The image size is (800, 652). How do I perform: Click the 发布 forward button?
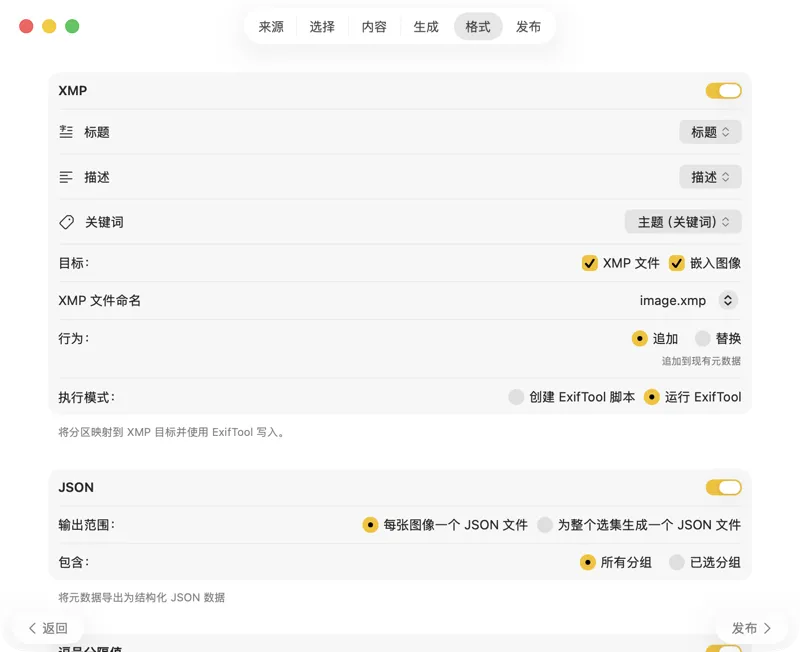click(751, 628)
